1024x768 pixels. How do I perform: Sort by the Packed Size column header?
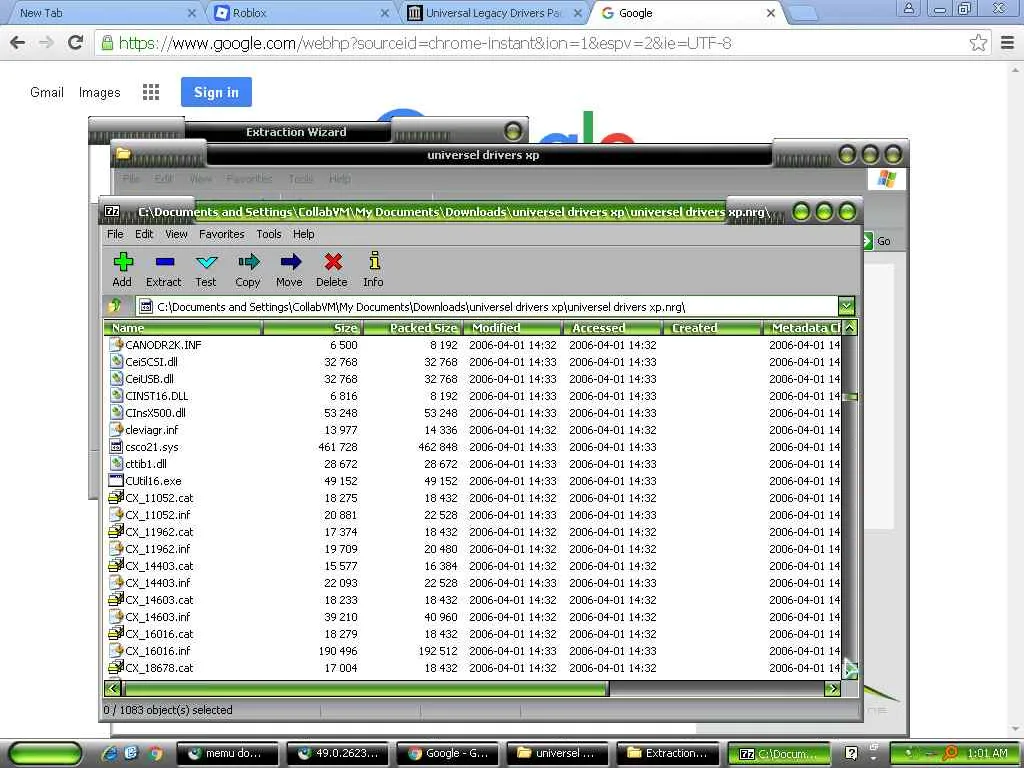[413, 328]
